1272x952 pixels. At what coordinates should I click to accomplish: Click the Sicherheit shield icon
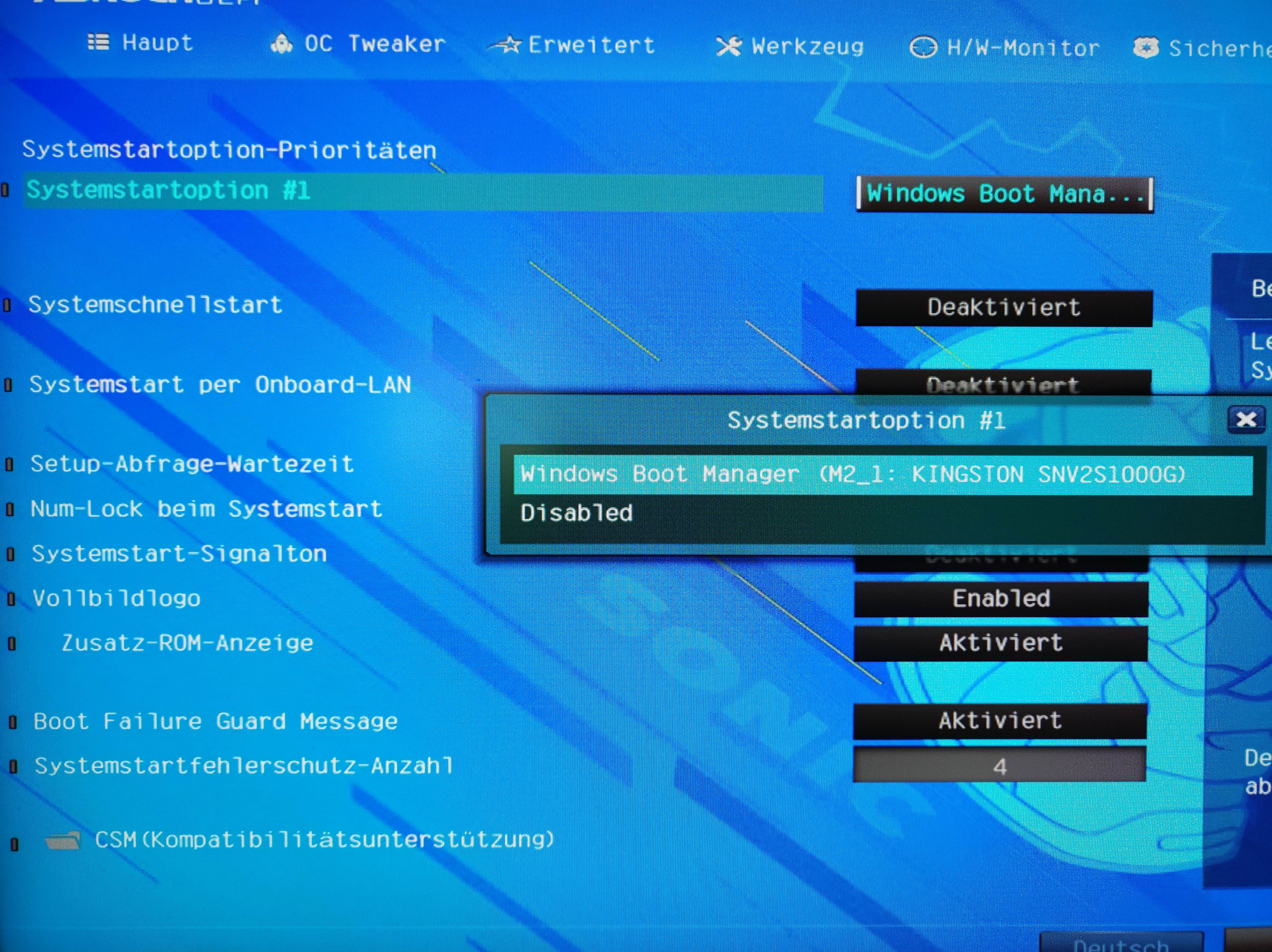point(1146,48)
